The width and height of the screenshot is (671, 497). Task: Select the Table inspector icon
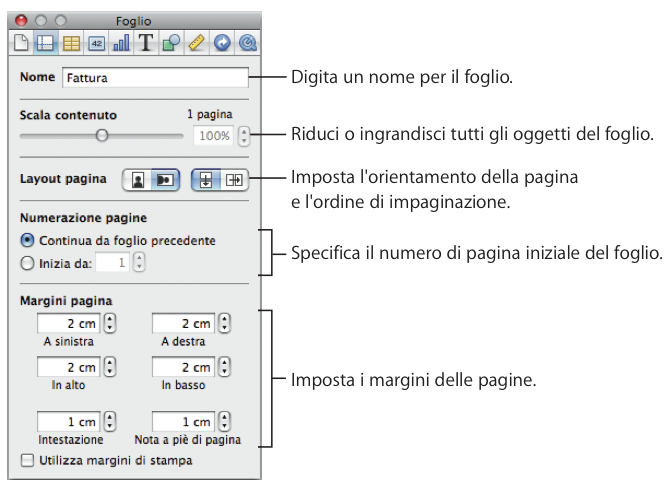[71, 43]
